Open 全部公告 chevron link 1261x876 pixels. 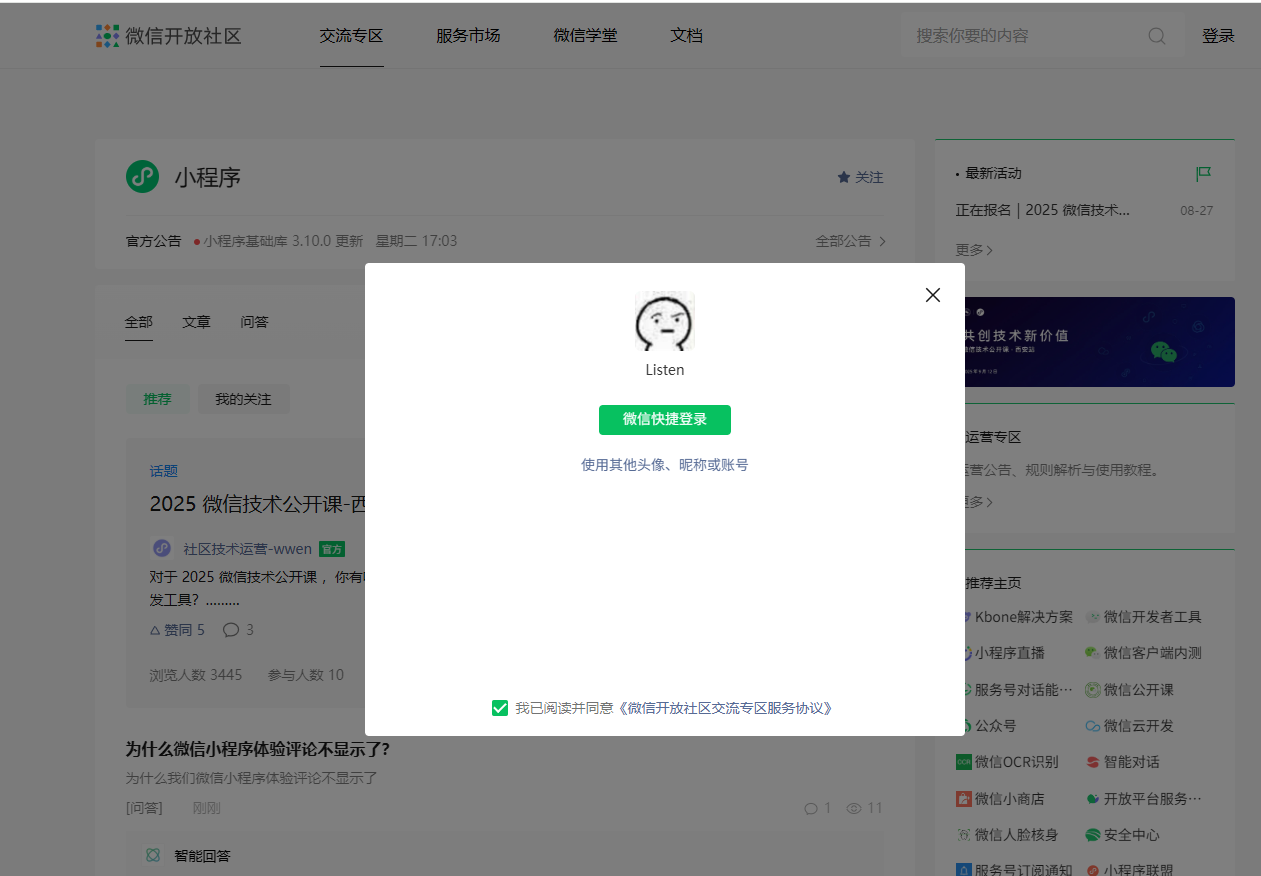tap(851, 241)
